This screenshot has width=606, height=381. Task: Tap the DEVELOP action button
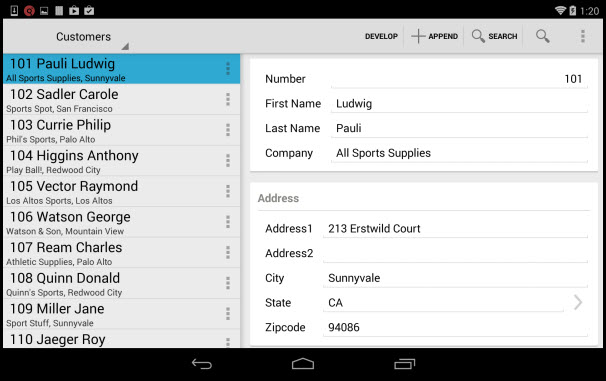pos(381,36)
